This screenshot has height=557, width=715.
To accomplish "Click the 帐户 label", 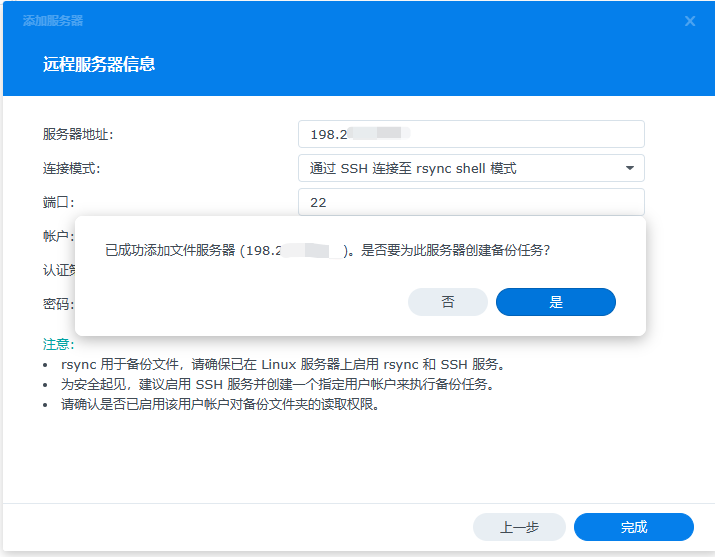I will [x=57, y=236].
